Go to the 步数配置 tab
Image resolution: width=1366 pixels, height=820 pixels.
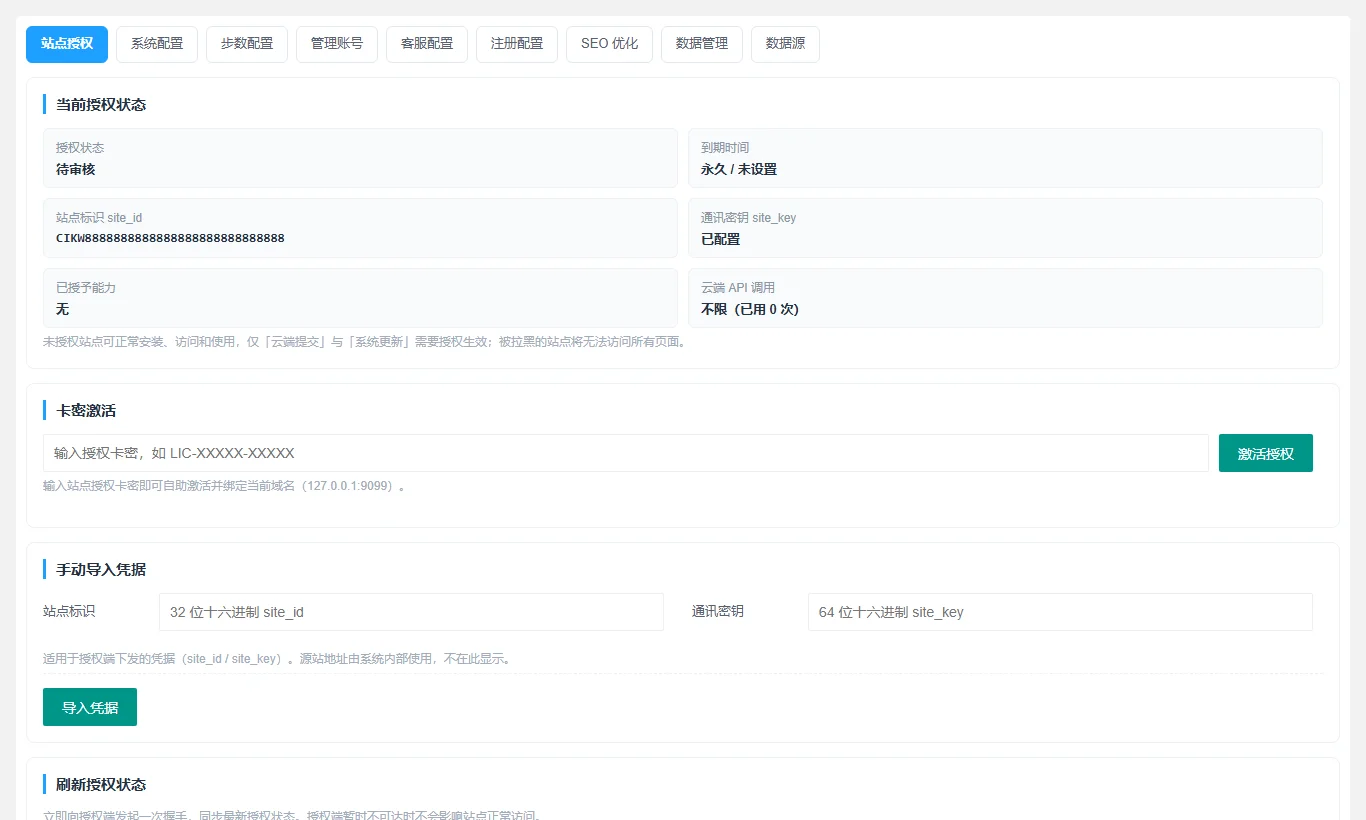coord(247,44)
